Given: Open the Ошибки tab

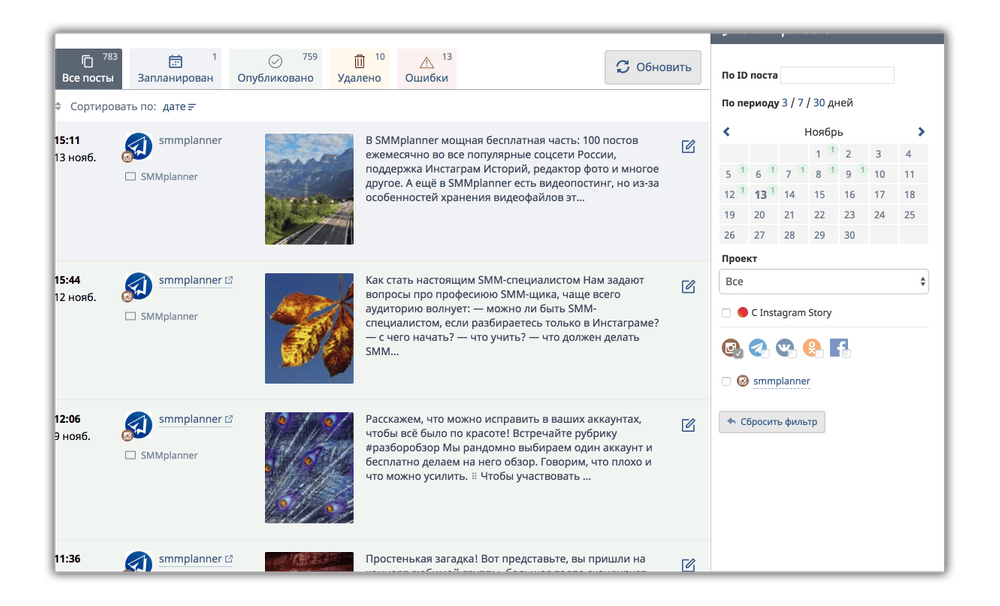Looking at the screenshot, I should point(427,68).
